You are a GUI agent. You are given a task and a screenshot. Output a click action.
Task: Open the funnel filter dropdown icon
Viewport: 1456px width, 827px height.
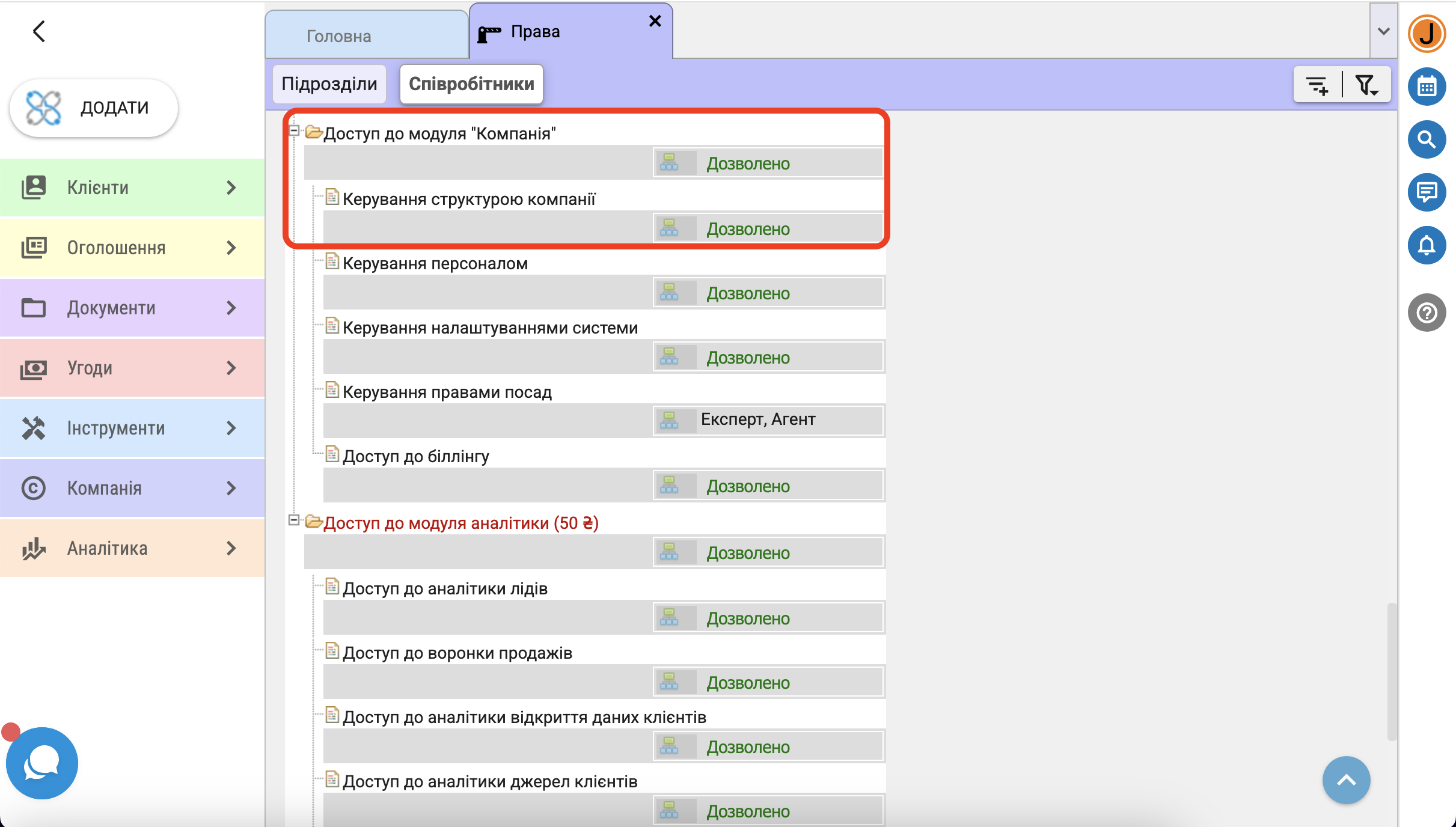coord(1366,85)
